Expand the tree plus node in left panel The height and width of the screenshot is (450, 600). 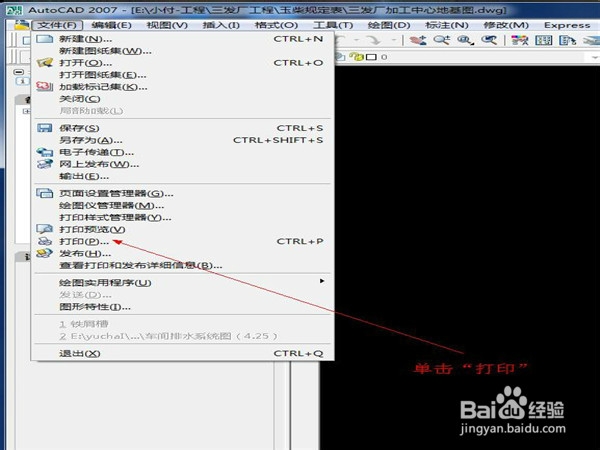26,111
